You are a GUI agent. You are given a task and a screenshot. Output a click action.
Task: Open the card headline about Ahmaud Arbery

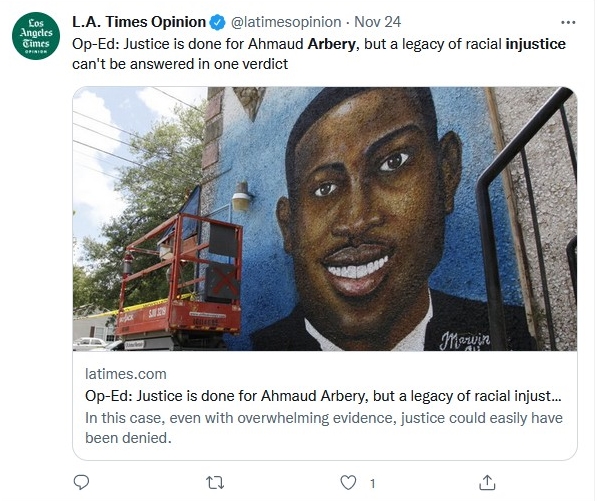coord(323,396)
